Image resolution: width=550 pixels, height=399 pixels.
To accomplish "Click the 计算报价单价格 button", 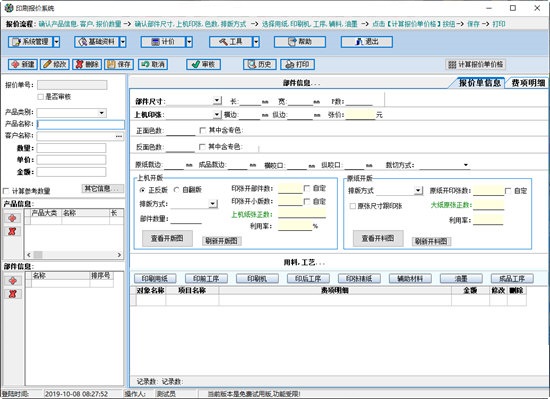I will click(476, 65).
